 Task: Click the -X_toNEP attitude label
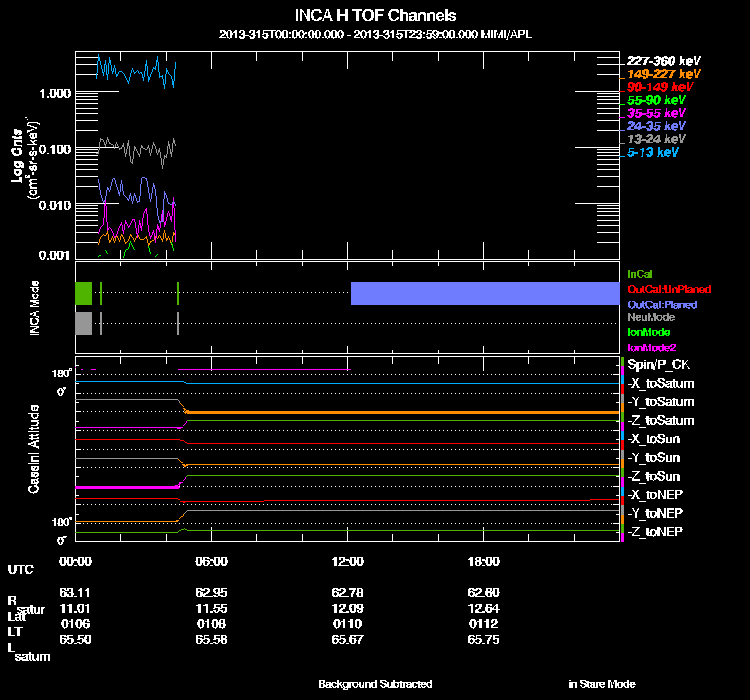tap(655, 494)
